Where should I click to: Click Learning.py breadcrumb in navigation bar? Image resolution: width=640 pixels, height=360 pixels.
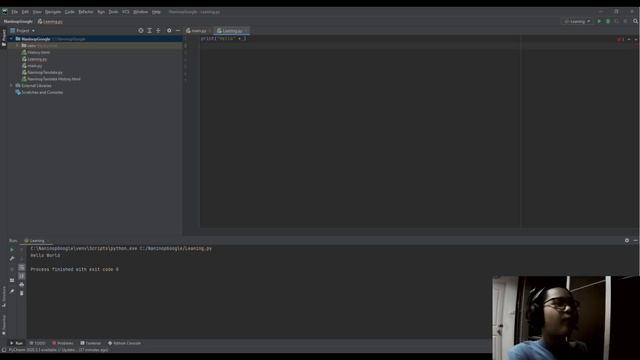click(50, 21)
